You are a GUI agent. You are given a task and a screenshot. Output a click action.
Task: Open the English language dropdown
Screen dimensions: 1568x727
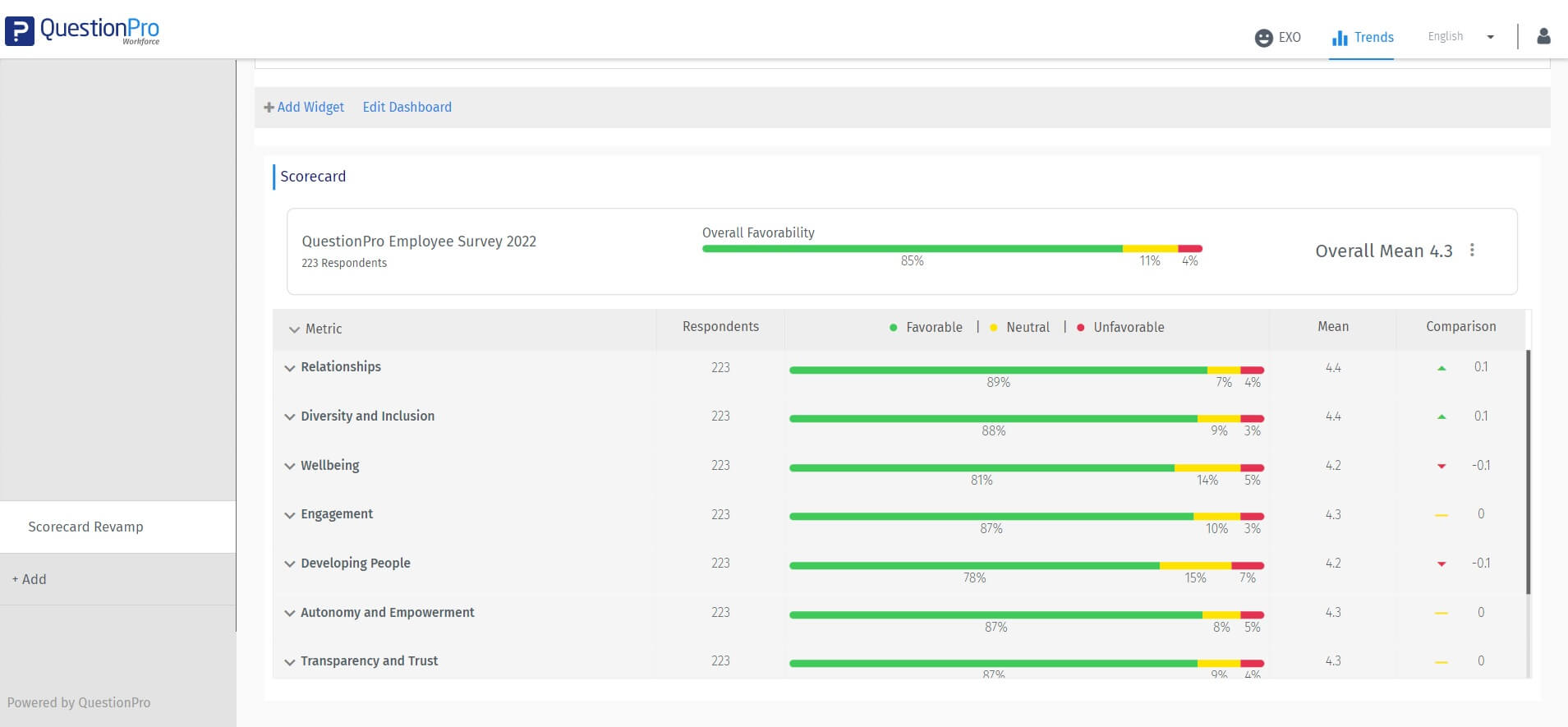1460,37
